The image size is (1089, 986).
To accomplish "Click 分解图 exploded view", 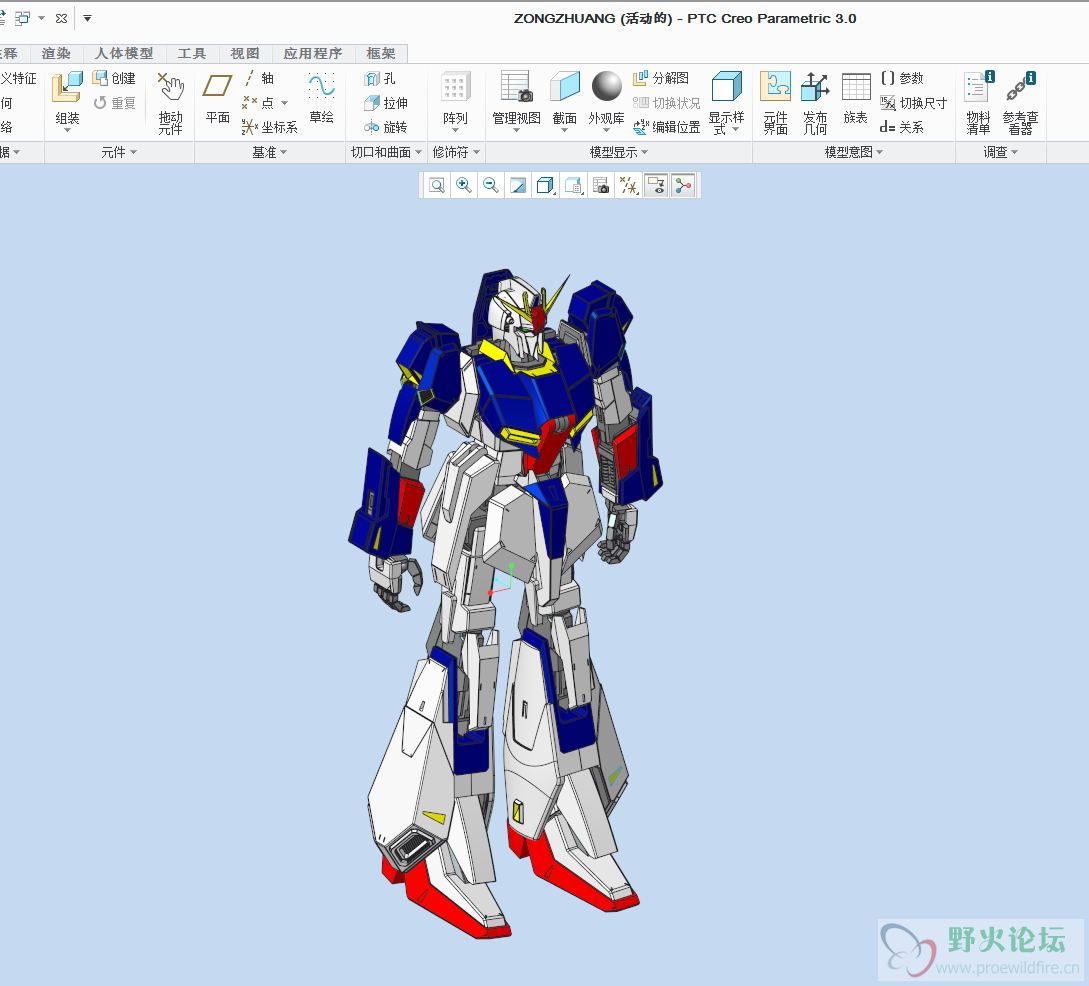I will point(660,78).
